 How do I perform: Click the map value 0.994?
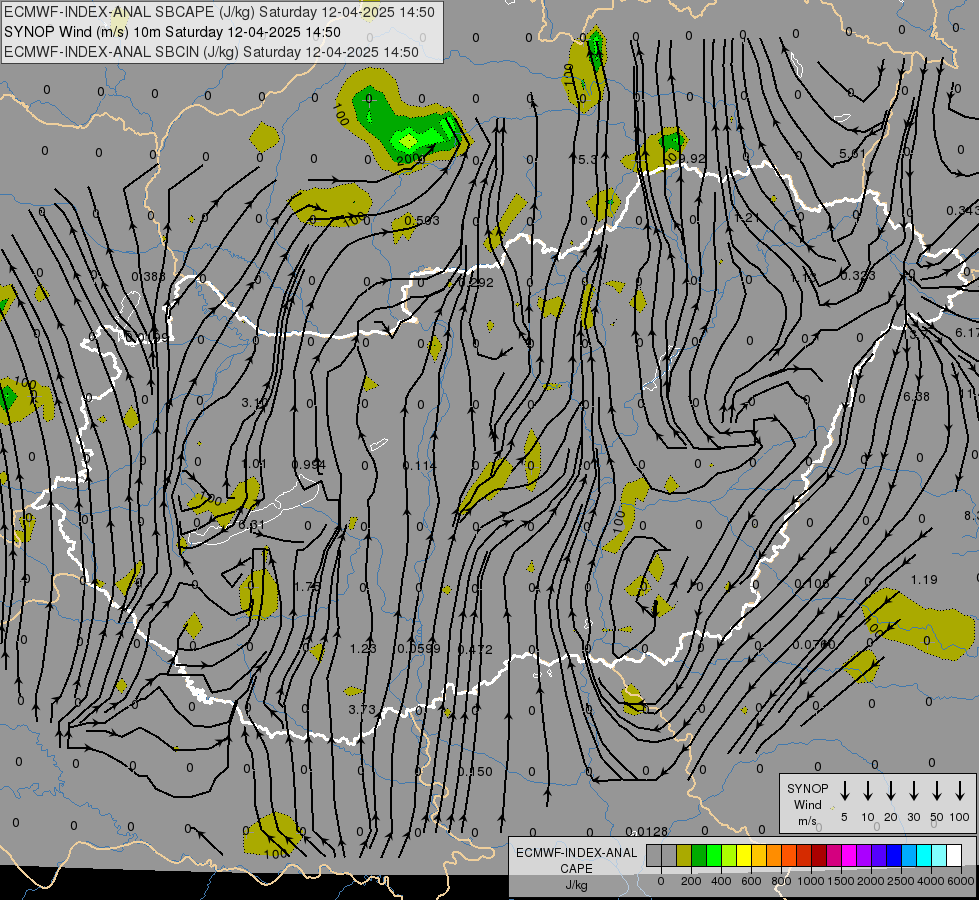pos(308,465)
